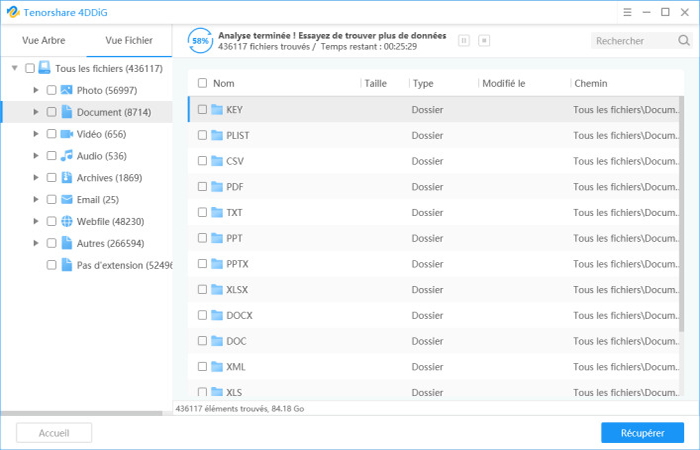Viewport: 700px width, 450px height.
Task: Click the Photo category icon
Action: click(x=67, y=90)
